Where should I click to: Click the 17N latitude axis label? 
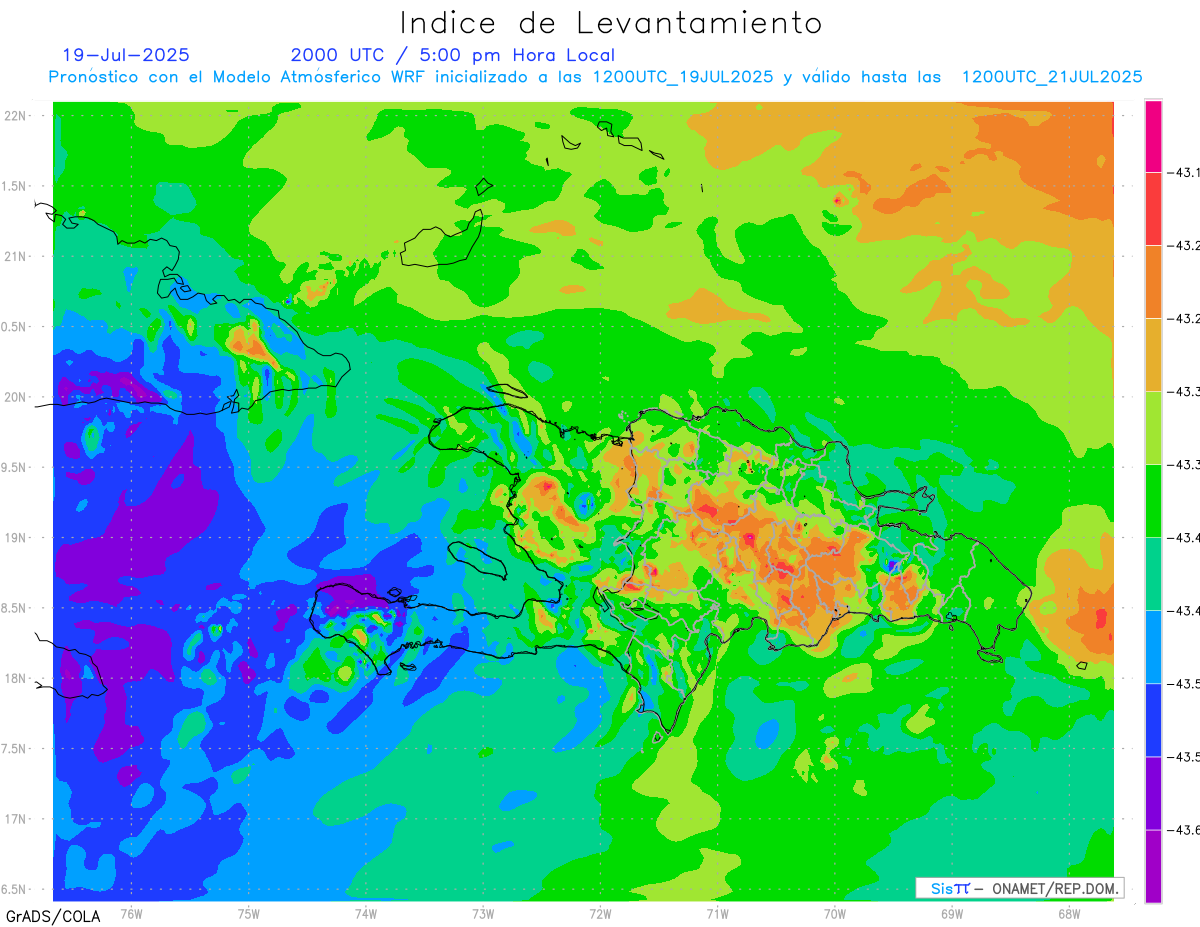[16, 819]
